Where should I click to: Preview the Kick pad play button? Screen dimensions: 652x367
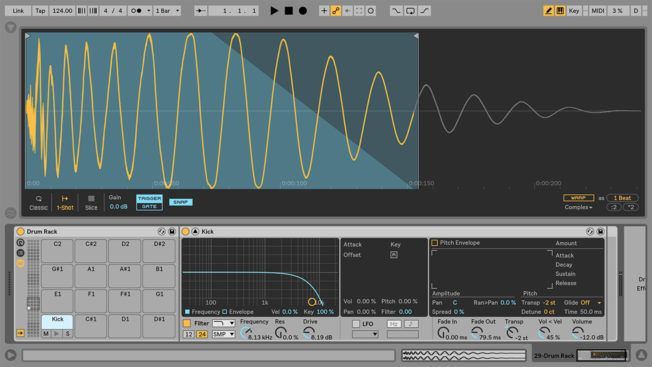click(57, 333)
